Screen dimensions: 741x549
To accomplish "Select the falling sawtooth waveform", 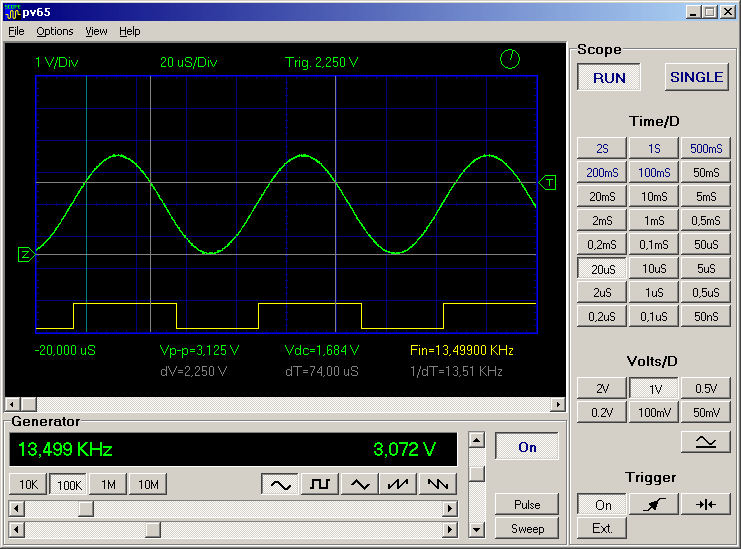I will pos(437,484).
